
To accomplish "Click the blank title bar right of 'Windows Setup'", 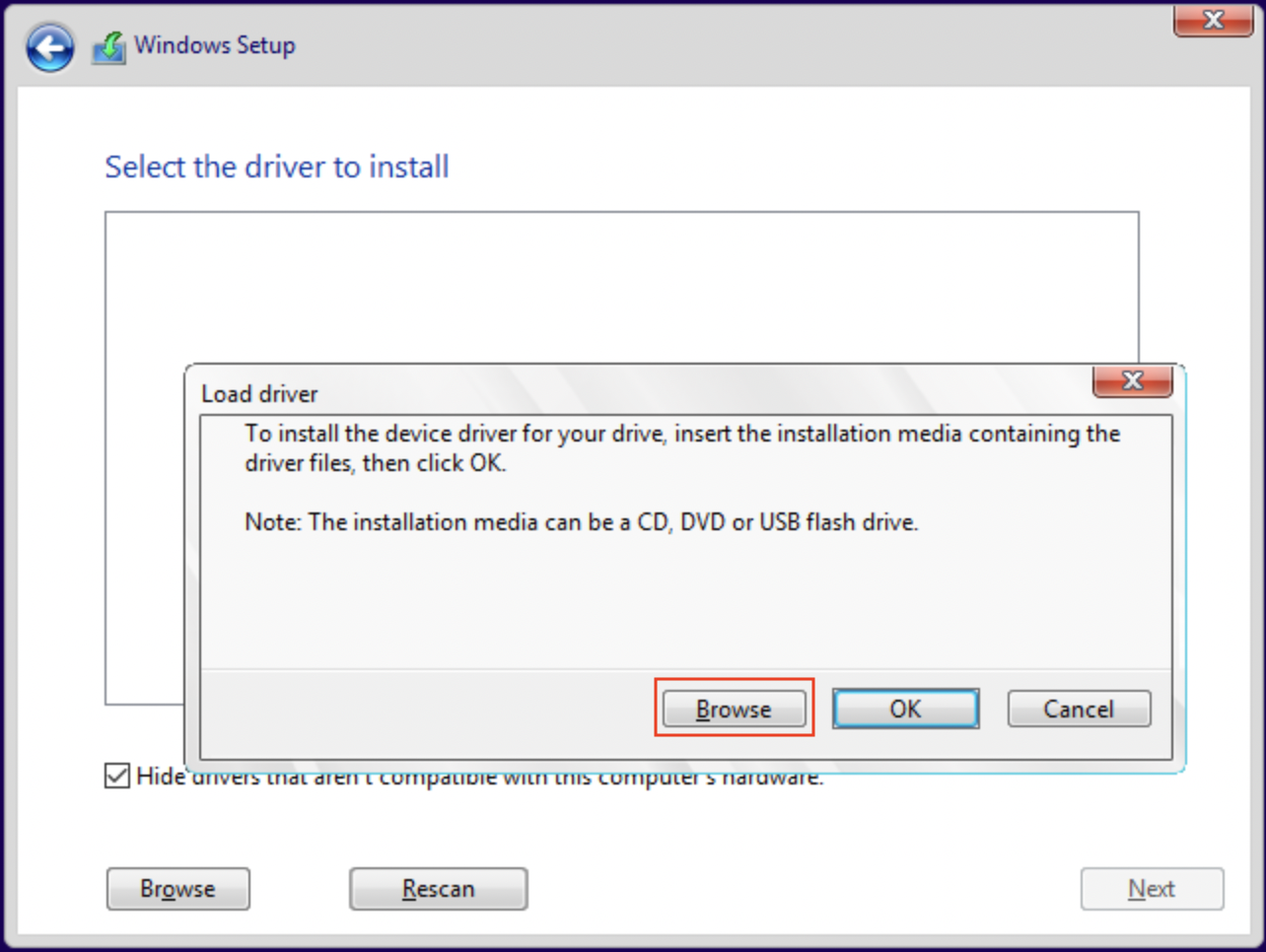I will tap(690, 45).
